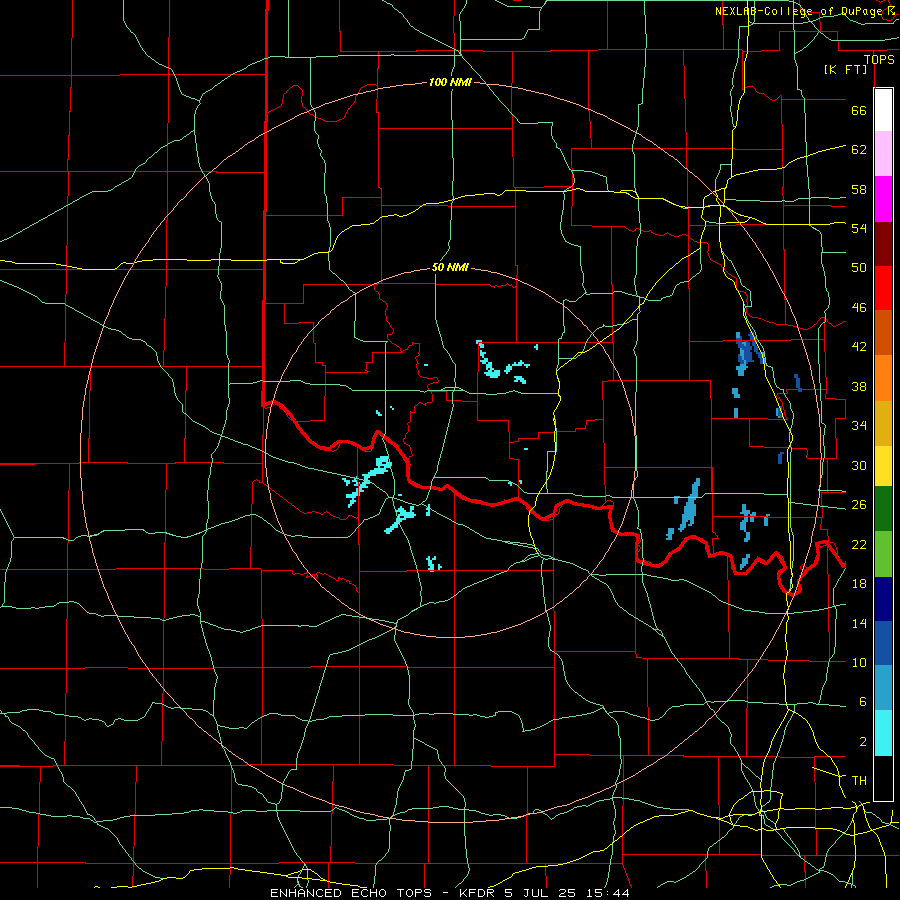
Task: Click the dark green 26-30 kft swatch
Action: tap(883, 509)
